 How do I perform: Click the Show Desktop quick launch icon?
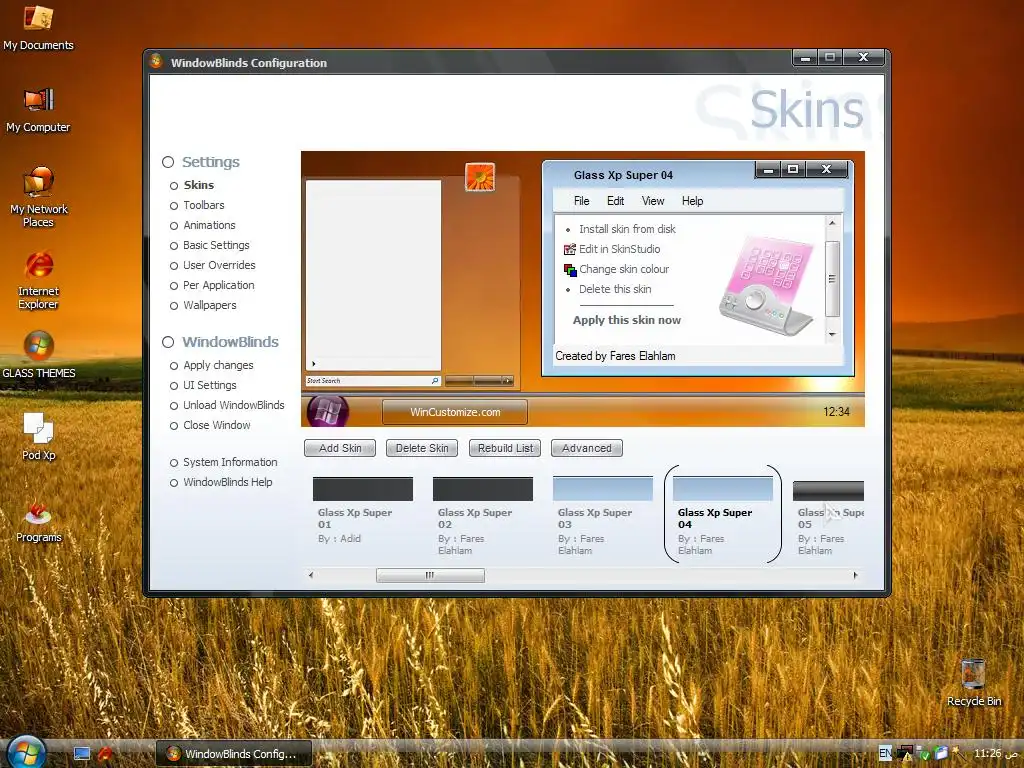pyautogui.click(x=82, y=754)
